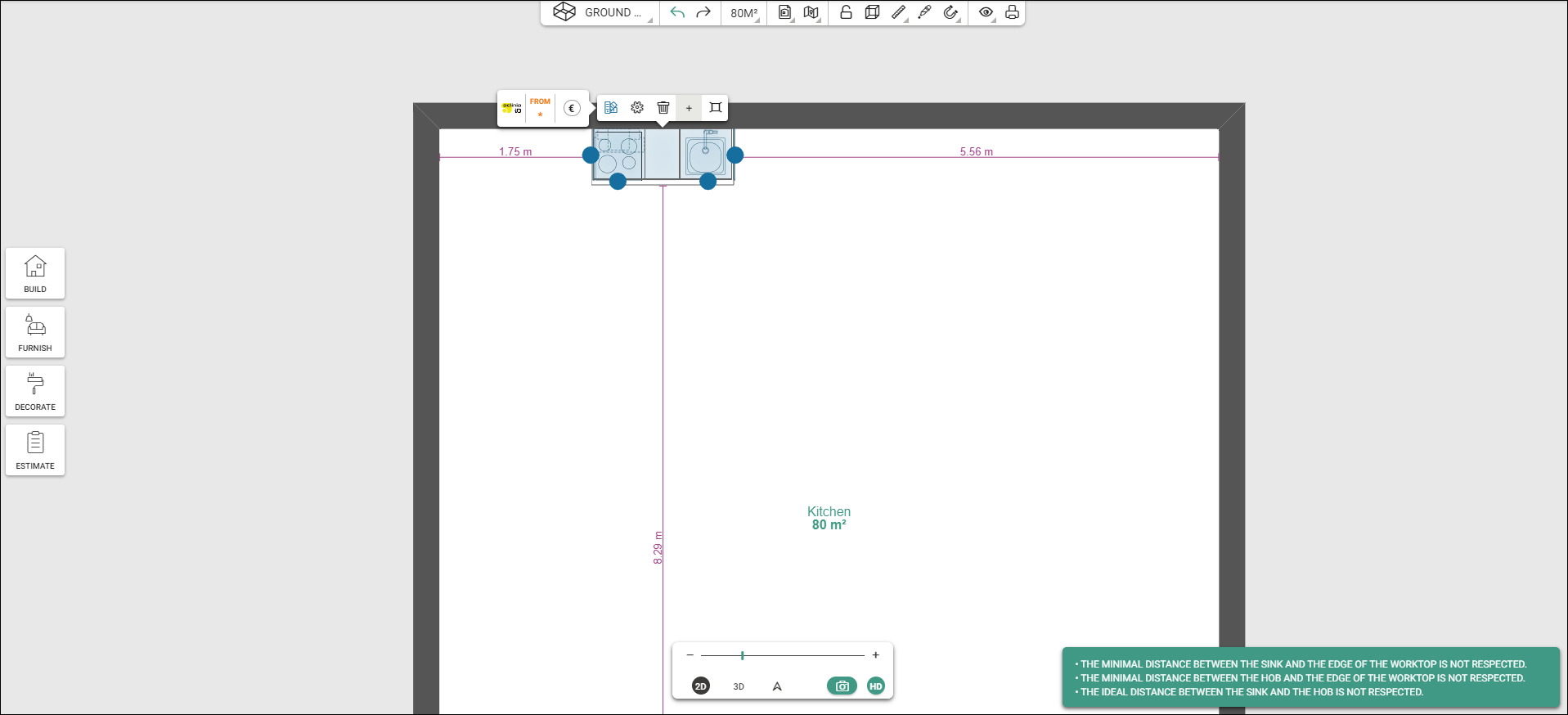Screen dimensions: 1568x715
Task: Expand the 80M² surface area dropdown
Action: click(744, 13)
